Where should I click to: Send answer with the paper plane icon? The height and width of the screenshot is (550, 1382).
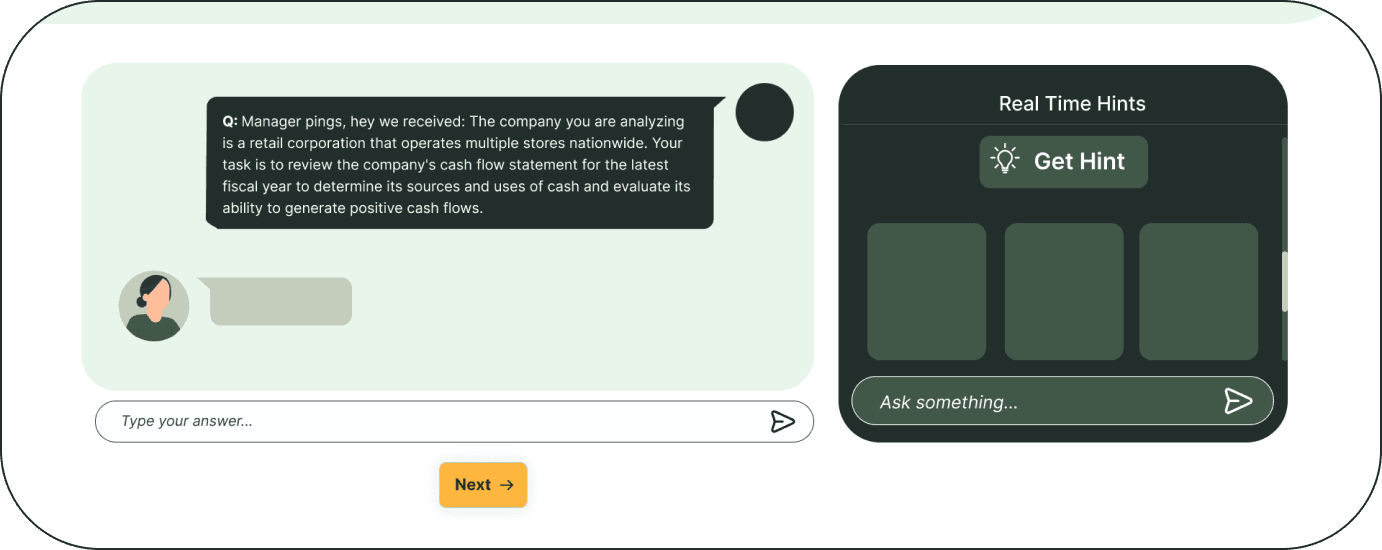[x=782, y=422]
